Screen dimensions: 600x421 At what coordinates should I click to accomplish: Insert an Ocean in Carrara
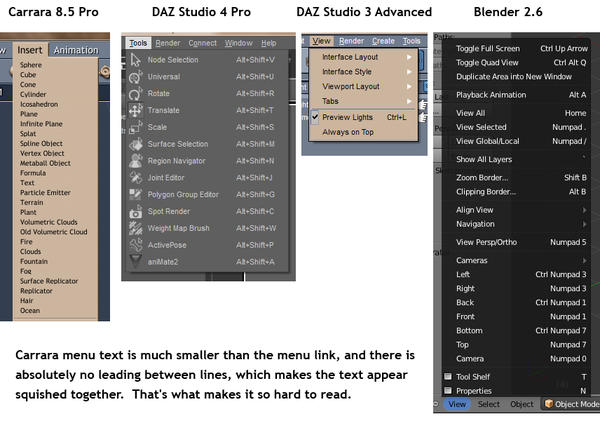coord(30,310)
